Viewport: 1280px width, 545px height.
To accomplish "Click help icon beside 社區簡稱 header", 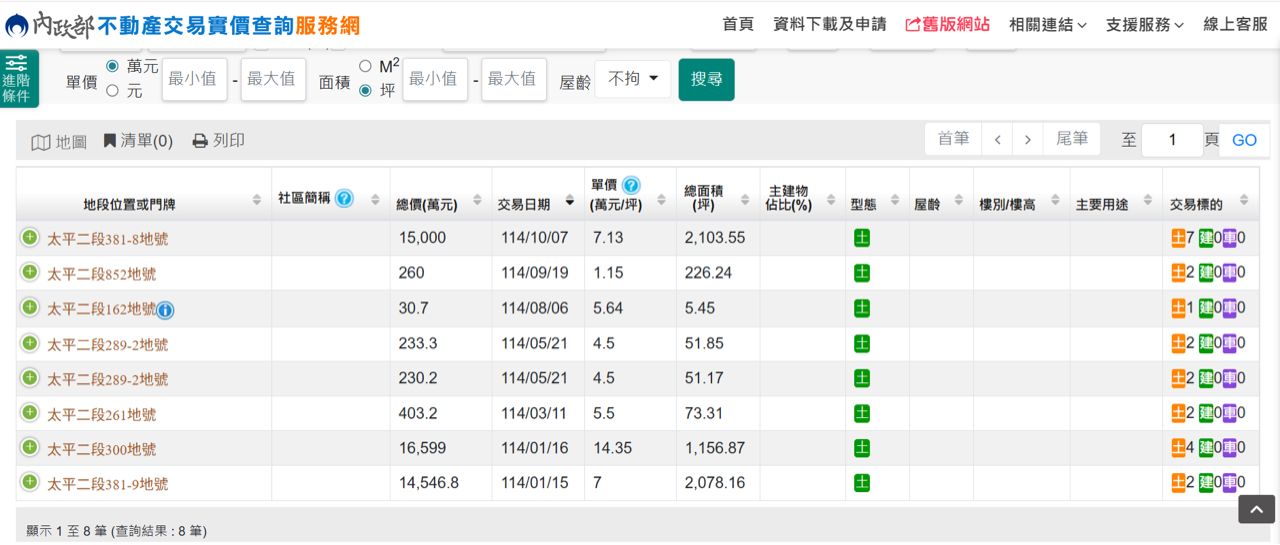I will pyautogui.click(x=344, y=198).
